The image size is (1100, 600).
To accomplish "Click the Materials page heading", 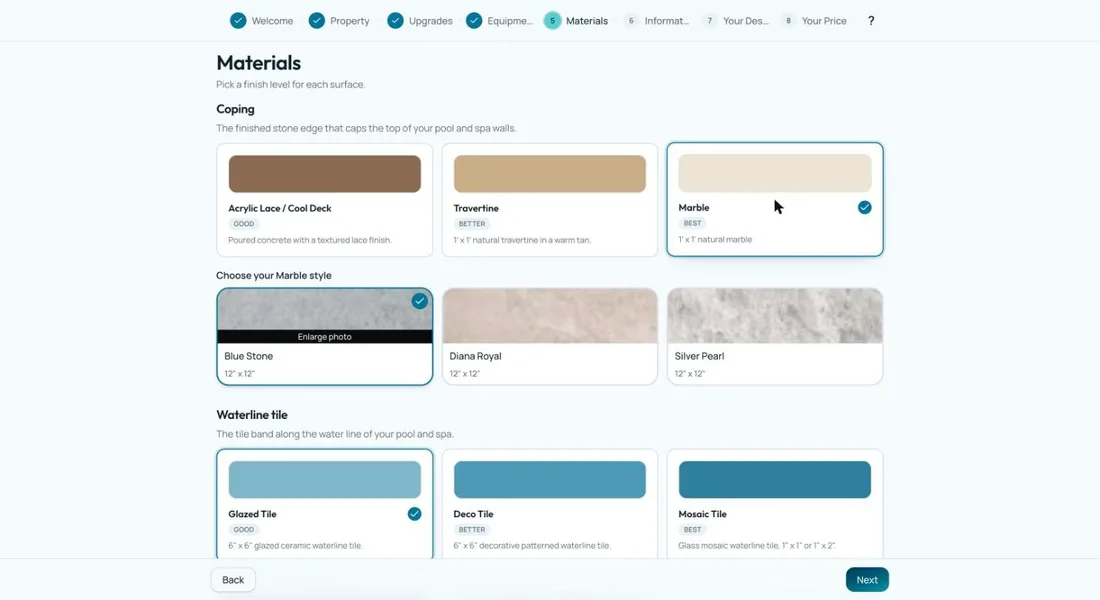I will [x=258, y=62].
